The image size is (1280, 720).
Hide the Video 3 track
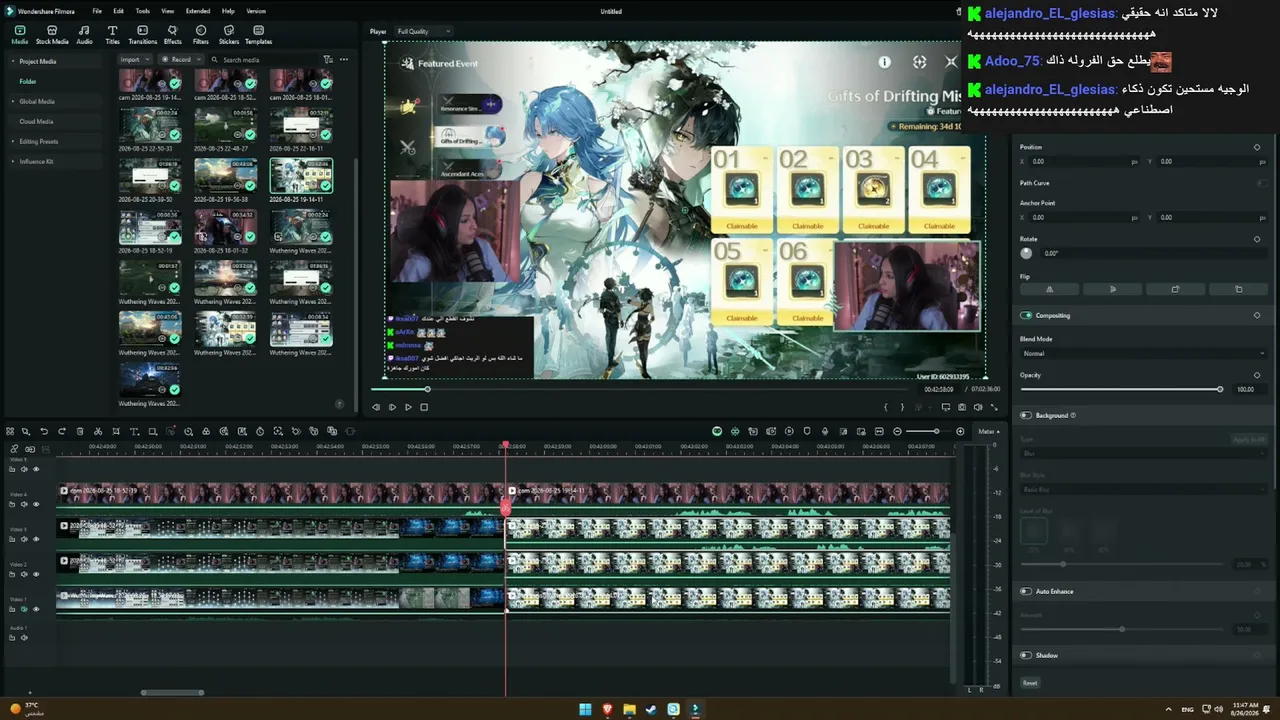coord(36,538)
